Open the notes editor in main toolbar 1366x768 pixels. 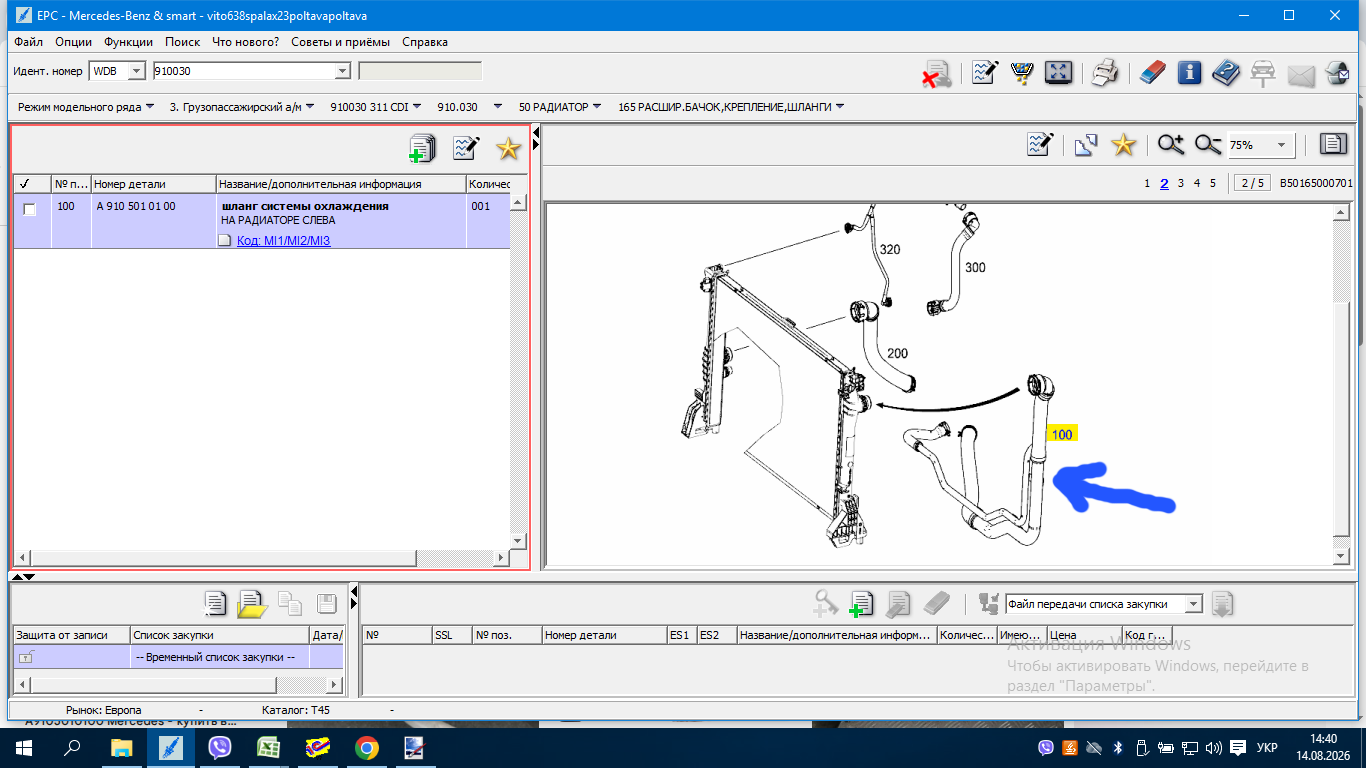point(985,73)
